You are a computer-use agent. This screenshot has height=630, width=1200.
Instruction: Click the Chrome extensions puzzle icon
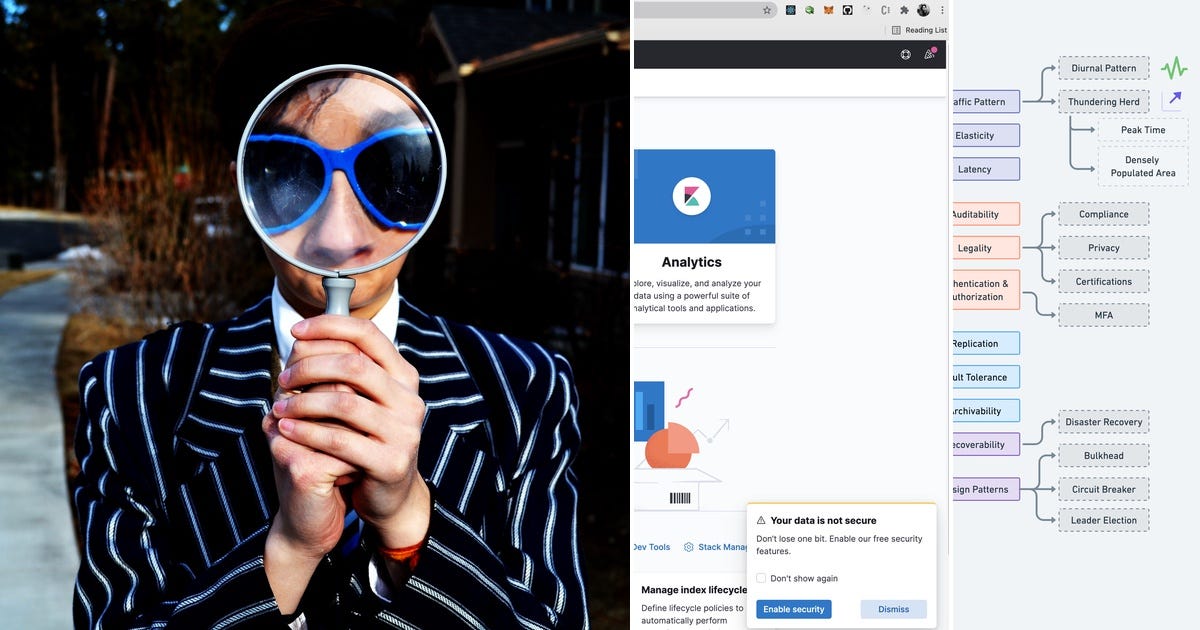tap(903, 9)
